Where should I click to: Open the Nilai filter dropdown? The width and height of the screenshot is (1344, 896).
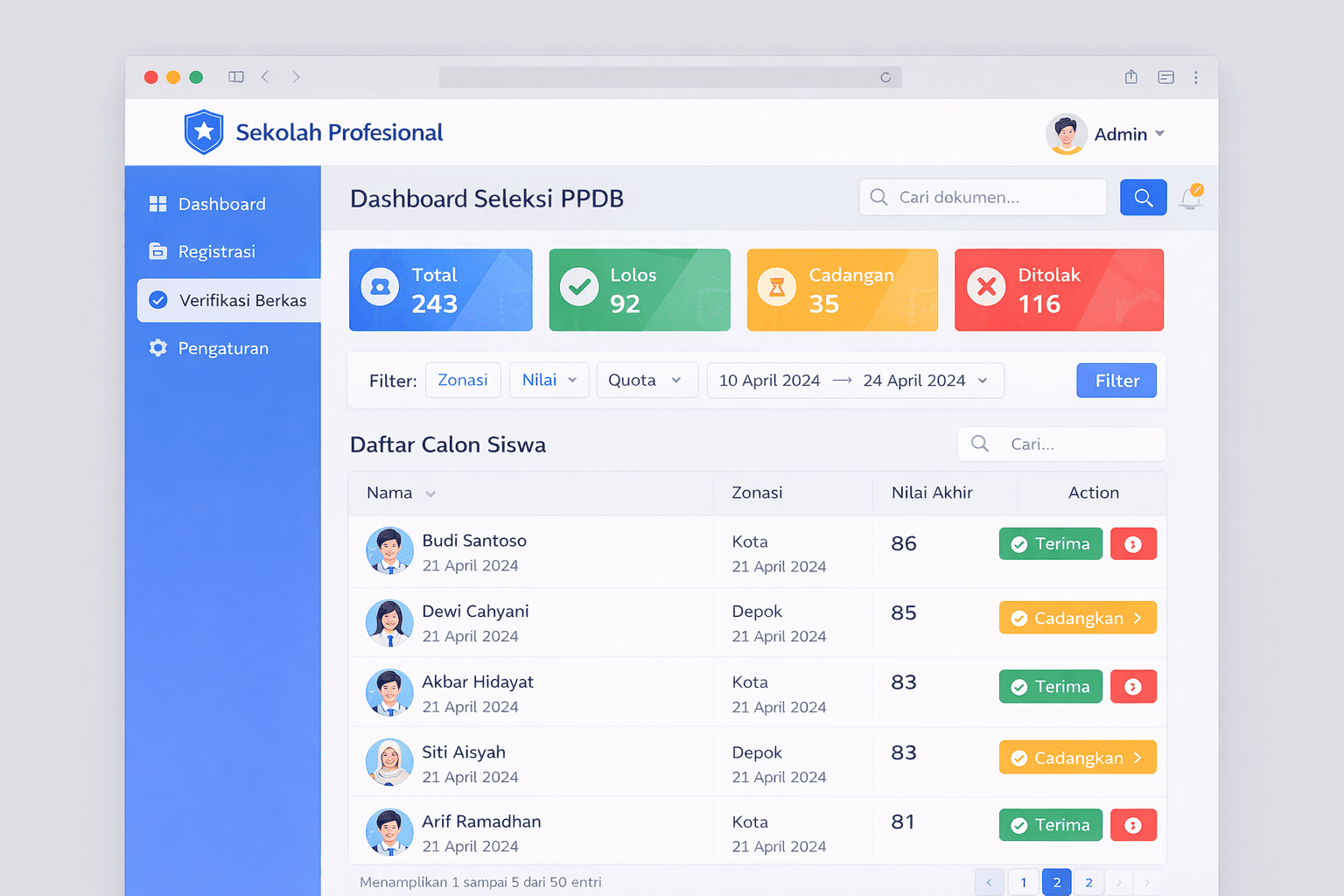coord(549,380)
